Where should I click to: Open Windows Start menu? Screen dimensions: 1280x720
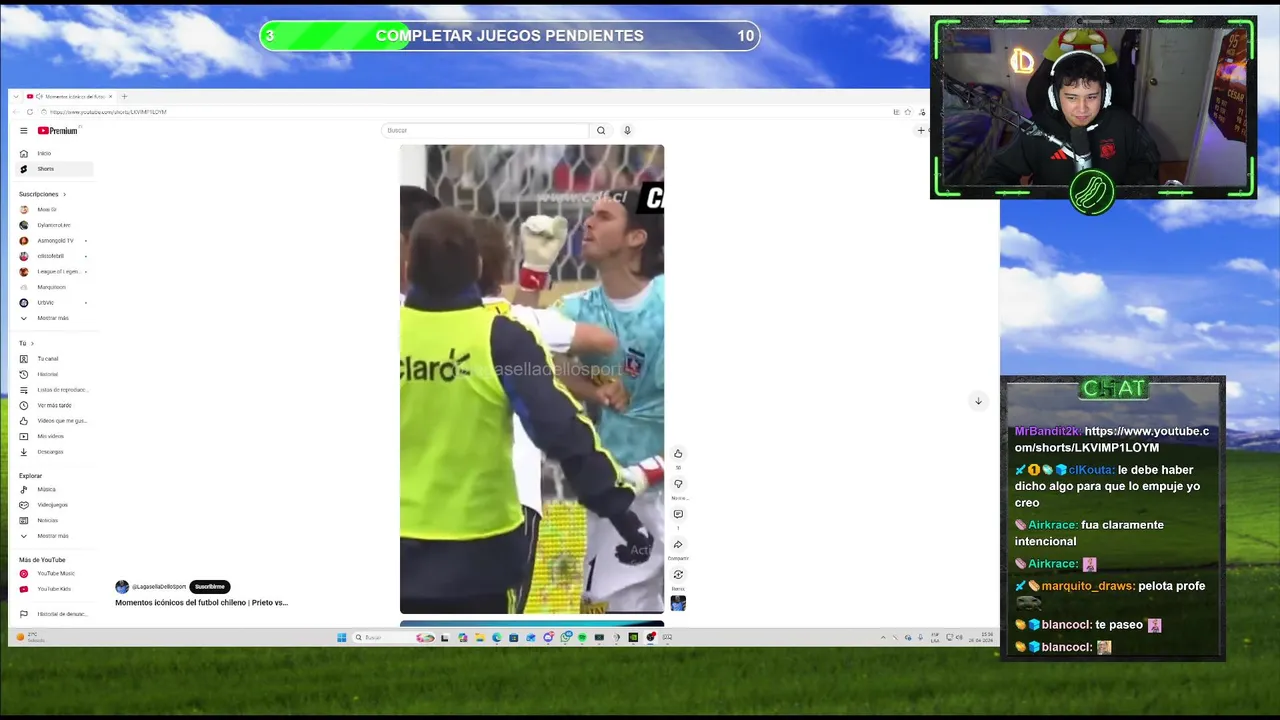tap(341, 637)
